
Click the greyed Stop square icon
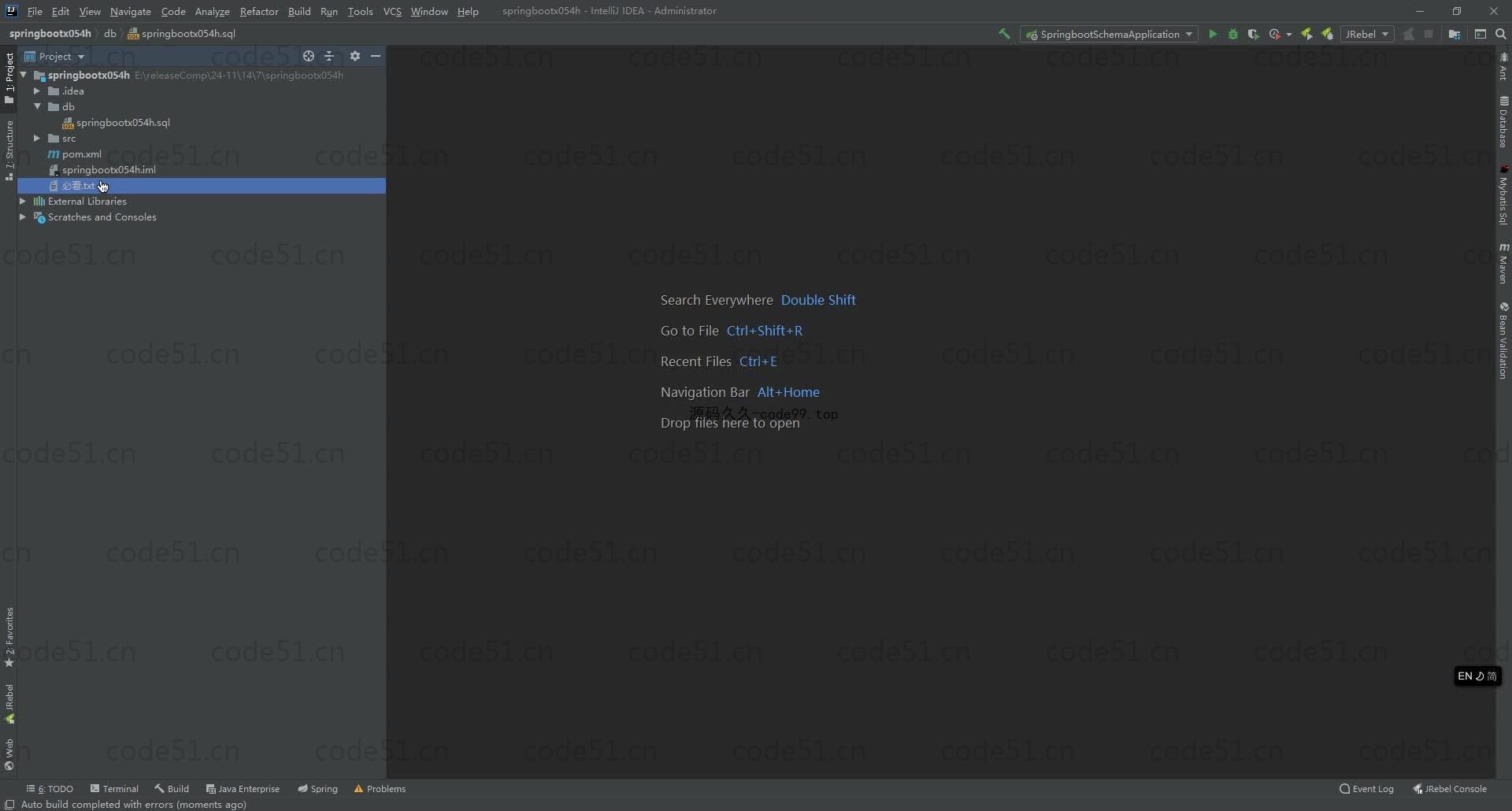(1429, 34)
